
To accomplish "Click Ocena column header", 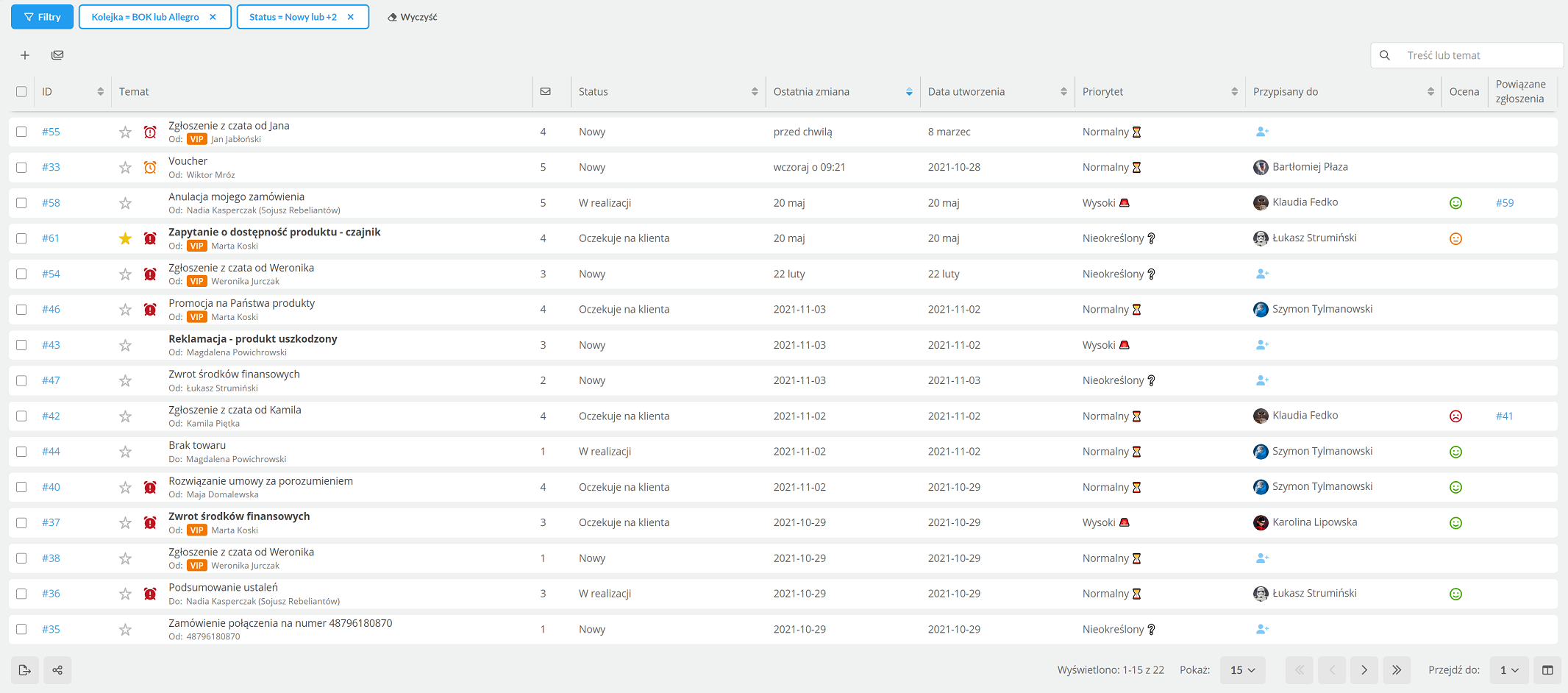I will tap(1464, 92).
